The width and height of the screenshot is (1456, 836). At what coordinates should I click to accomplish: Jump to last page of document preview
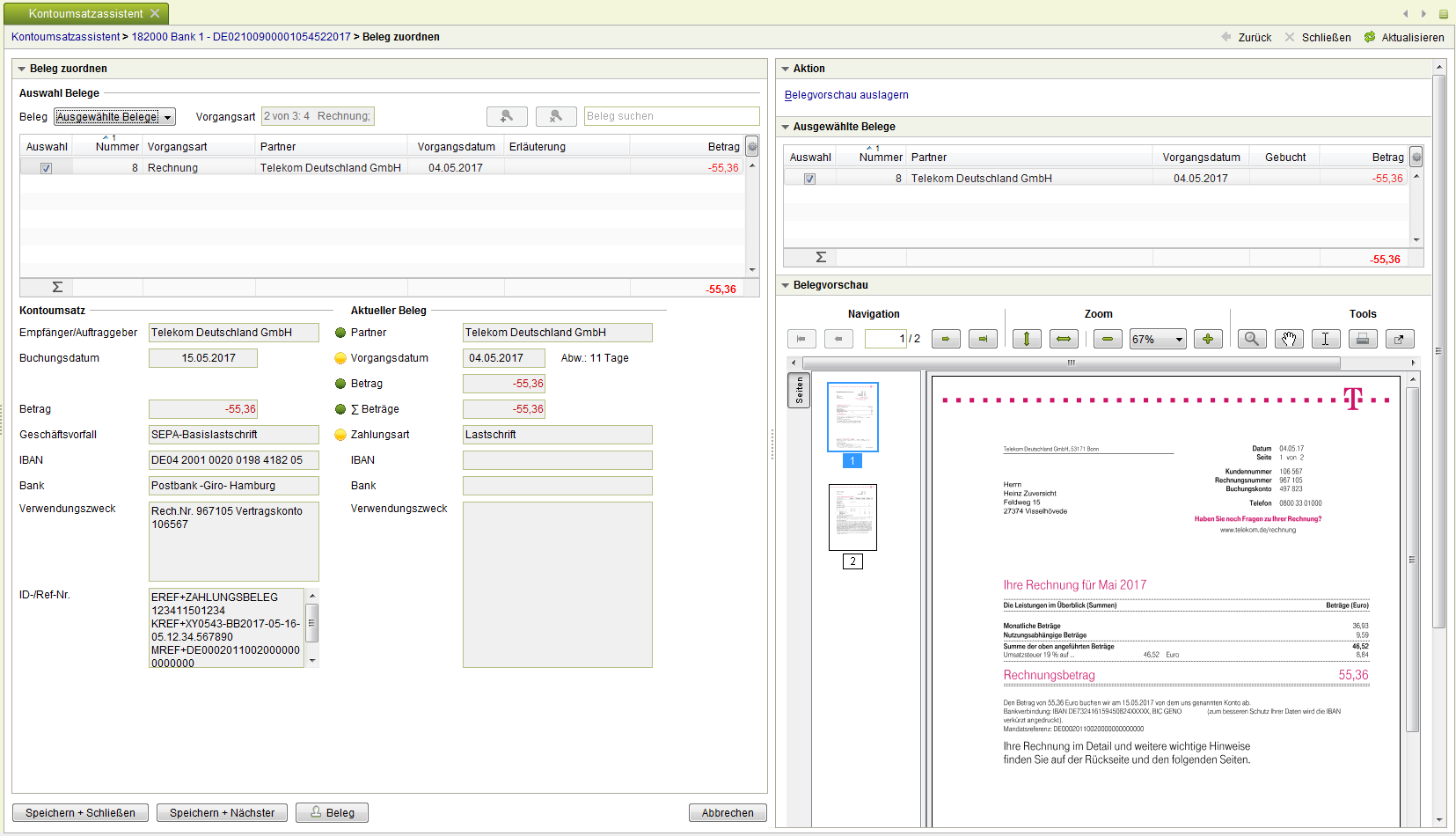point(983,339)
